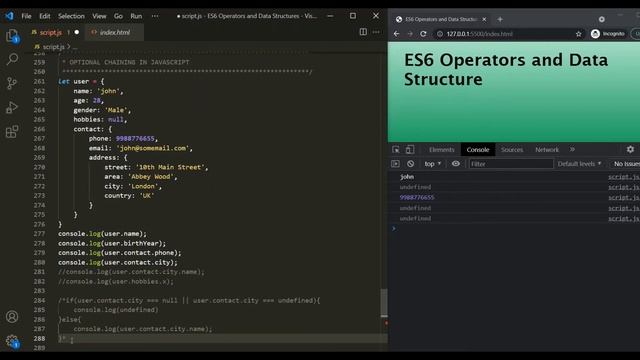This screenshot has height=360, width=640.
Task: Create a live expression with eye icon
Action: 456,164
